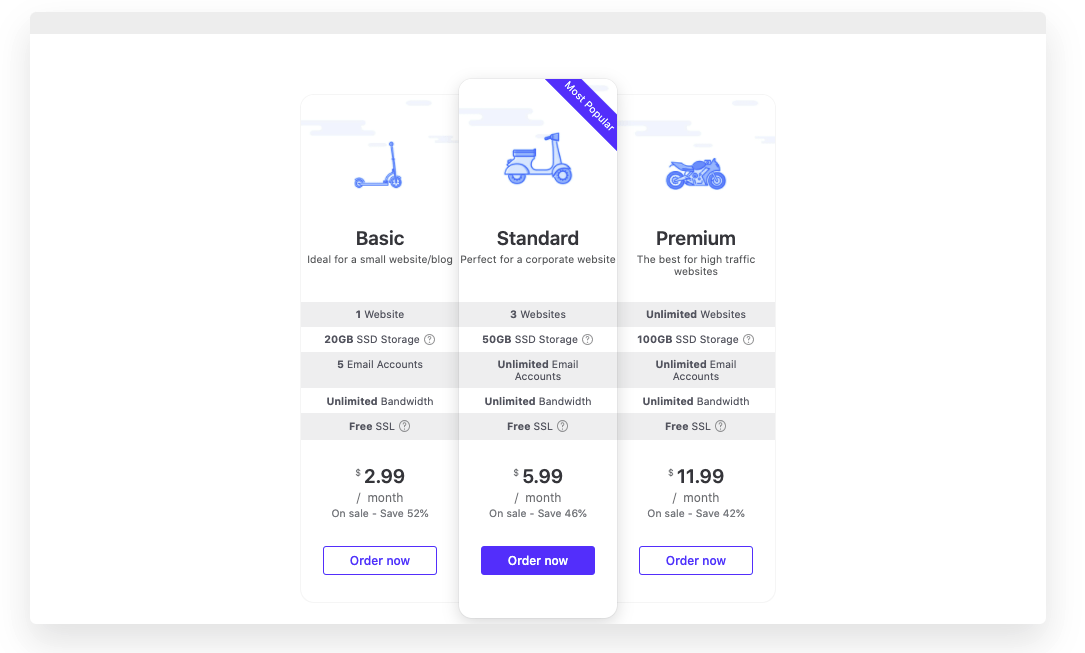This screenshot has height=653, width=1085.
Task: Open help icon next to 20GB SSD Storage
Action: (x=430, y=340)
